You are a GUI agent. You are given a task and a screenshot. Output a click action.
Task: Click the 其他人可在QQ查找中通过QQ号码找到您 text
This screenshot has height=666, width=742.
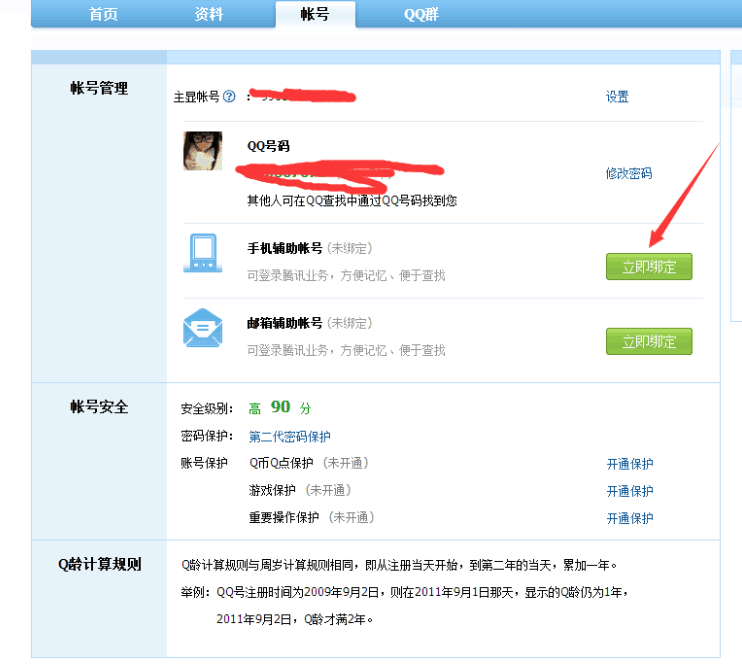tap(352, 201)
